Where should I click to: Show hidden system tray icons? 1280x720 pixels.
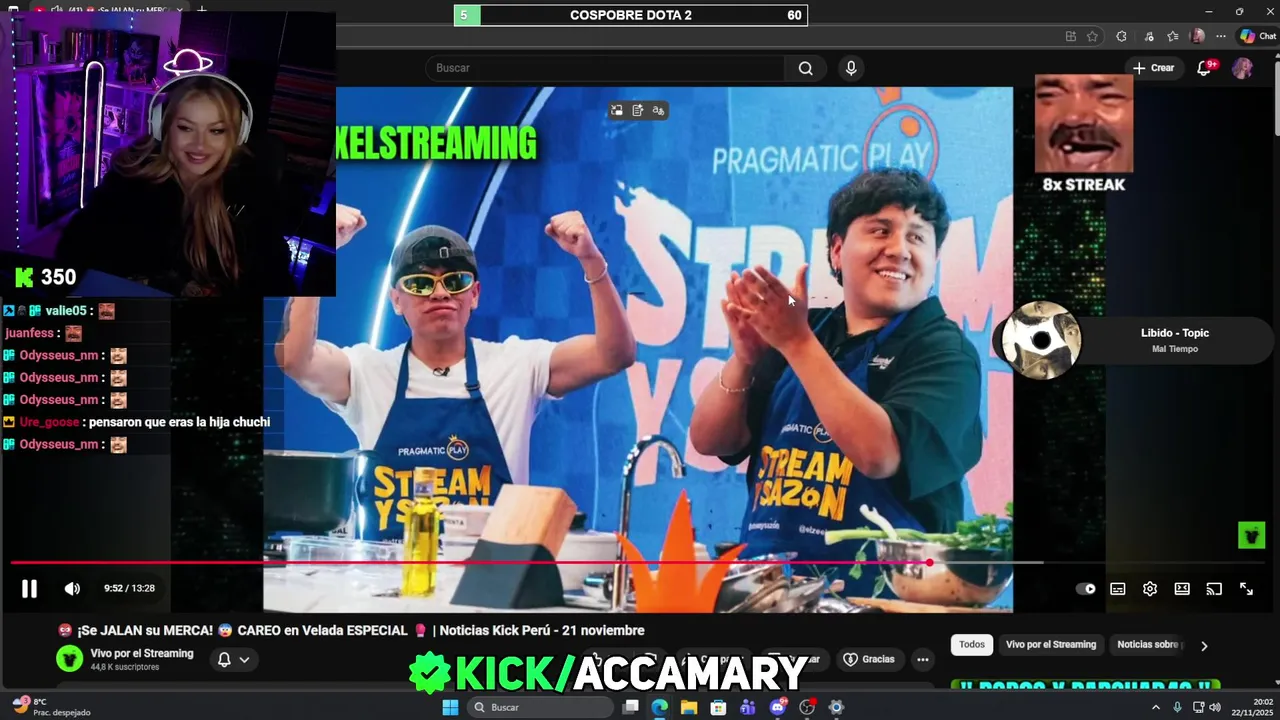coord(1156,707)
